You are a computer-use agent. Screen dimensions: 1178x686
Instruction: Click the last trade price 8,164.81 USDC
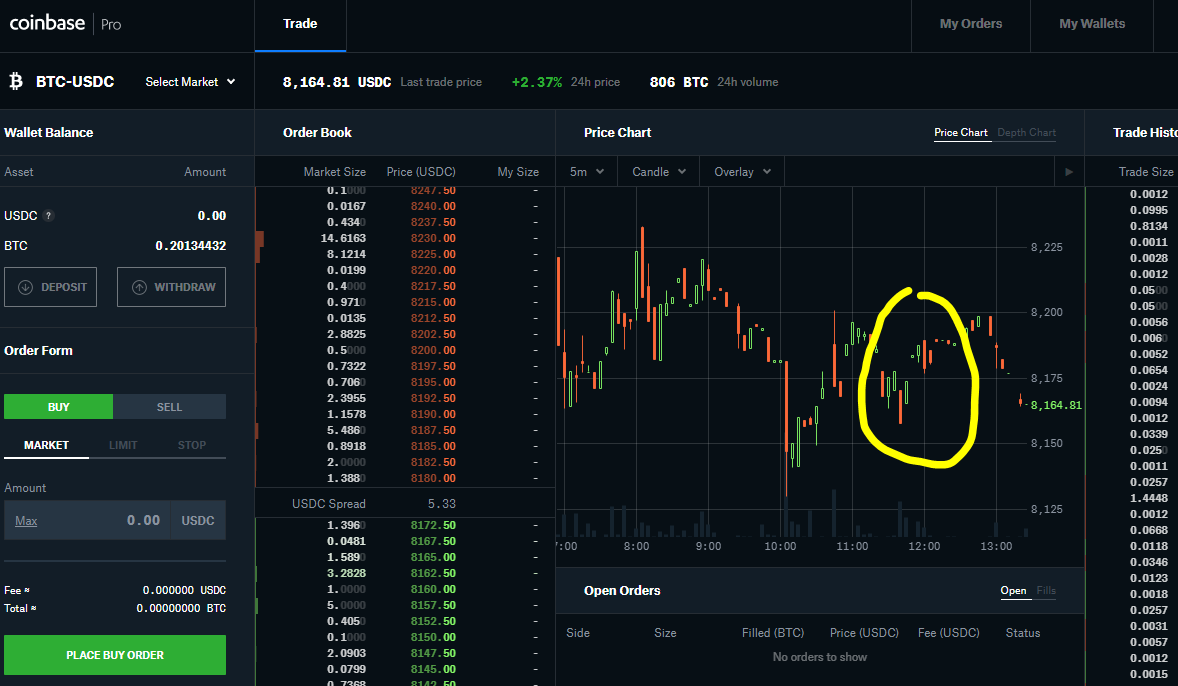[337, 82]
